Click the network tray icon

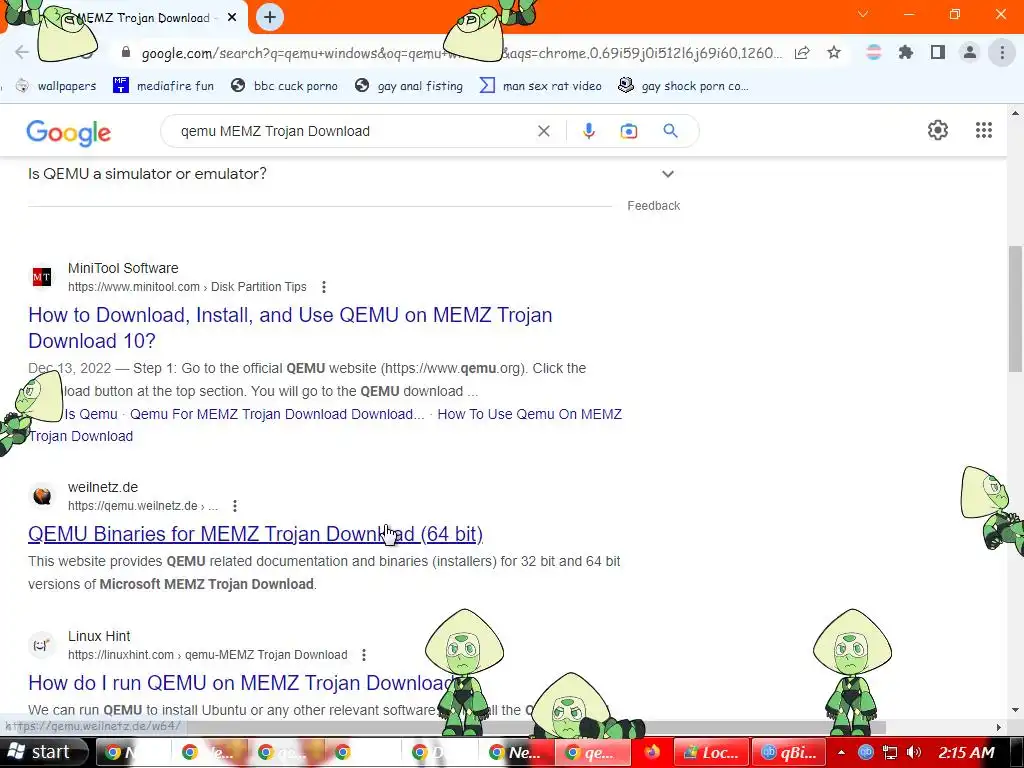click(x=889, y=752)
